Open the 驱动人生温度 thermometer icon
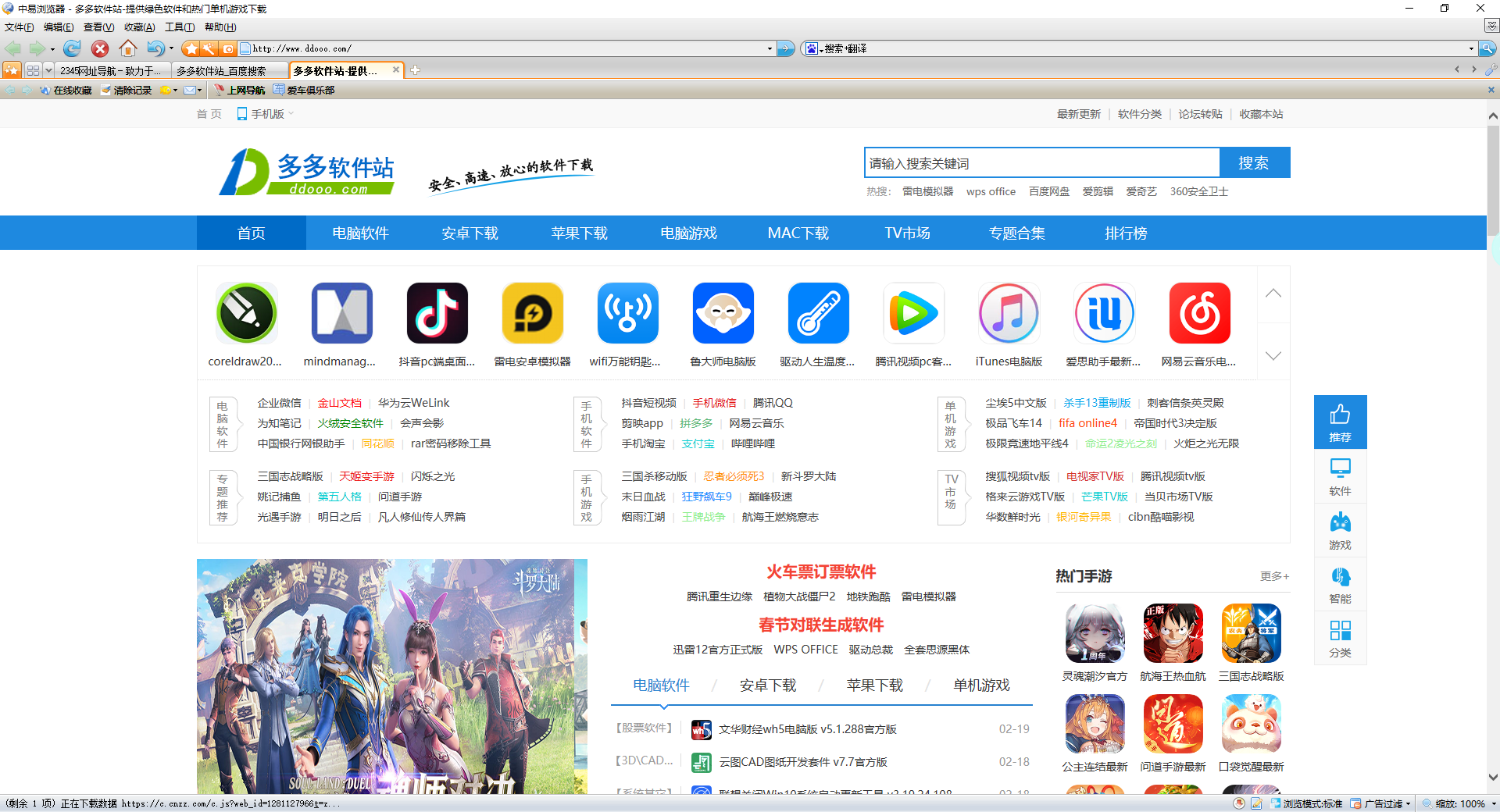The width and height of the screenshot is (1500, 812). pos(818,313)
